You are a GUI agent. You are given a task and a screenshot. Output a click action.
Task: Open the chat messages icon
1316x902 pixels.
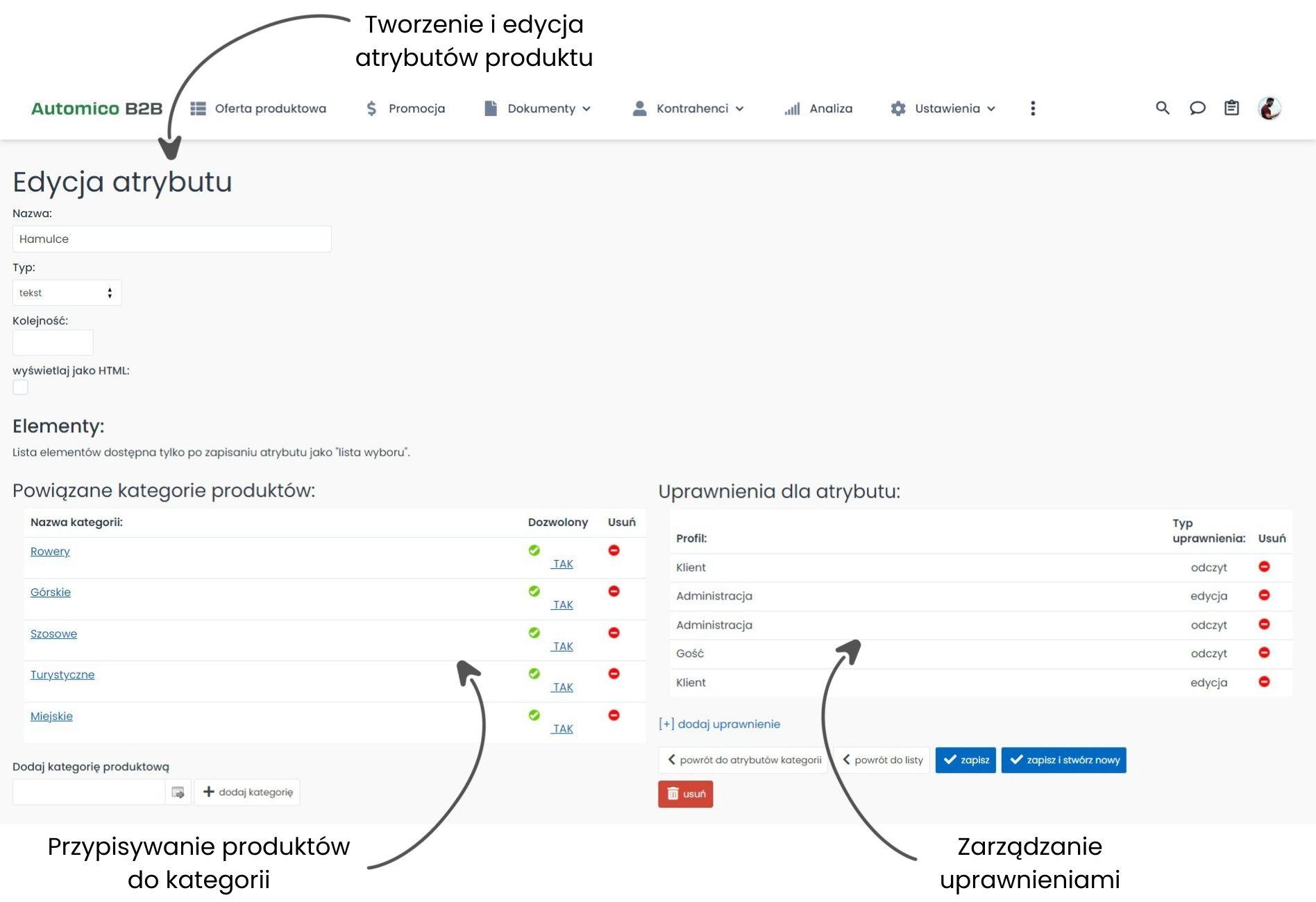tap(1197, 108)
